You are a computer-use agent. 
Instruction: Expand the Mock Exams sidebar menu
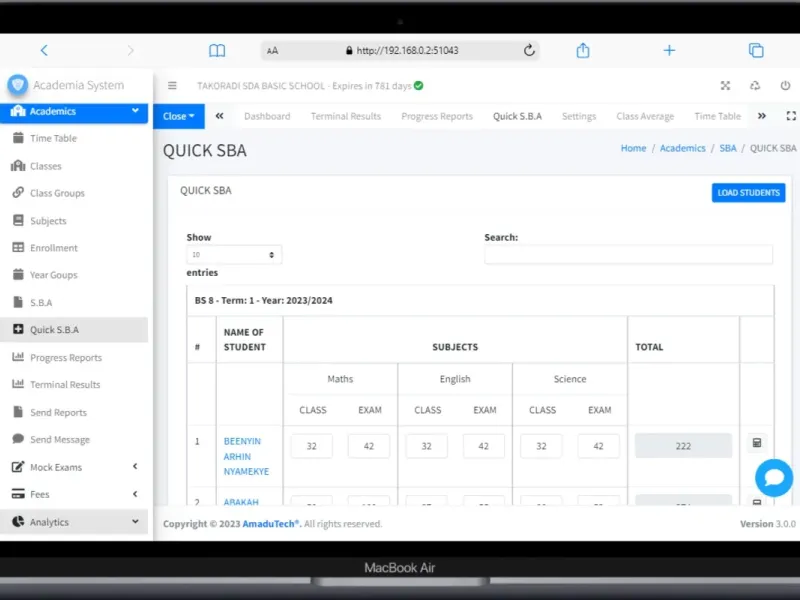(74, 467)
